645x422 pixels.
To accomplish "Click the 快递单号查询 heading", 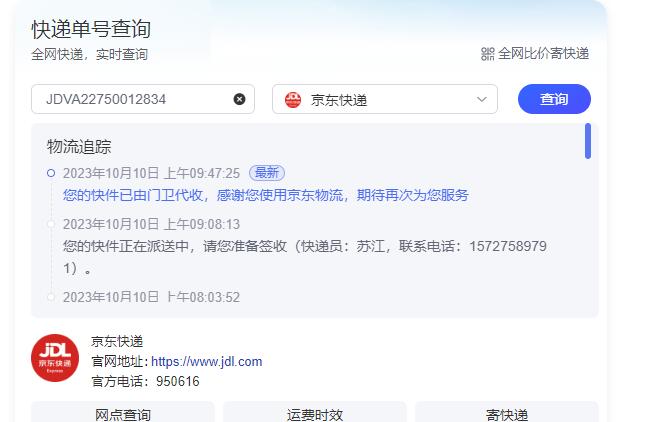I will (91, 29).
